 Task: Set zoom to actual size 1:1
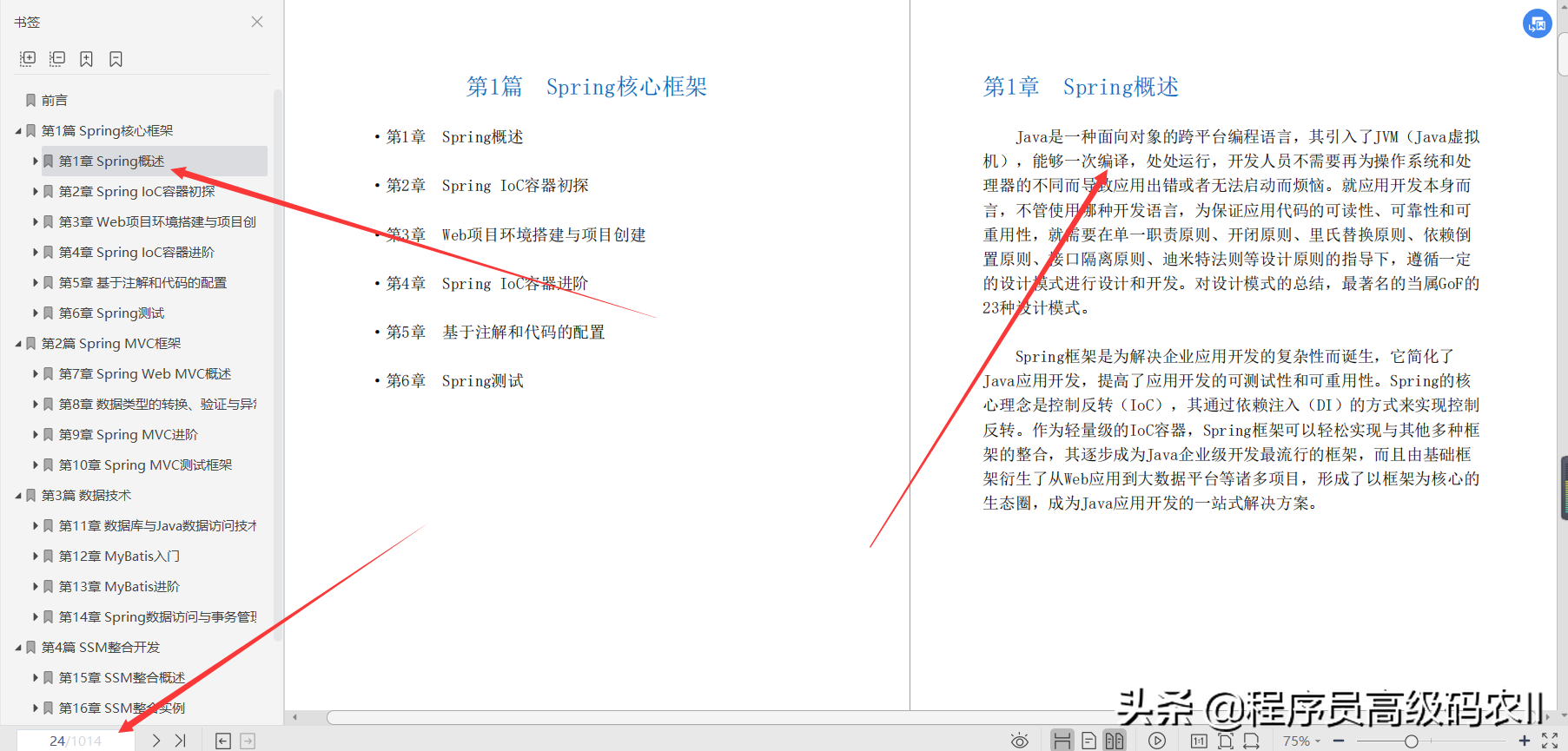[1199, 741]
